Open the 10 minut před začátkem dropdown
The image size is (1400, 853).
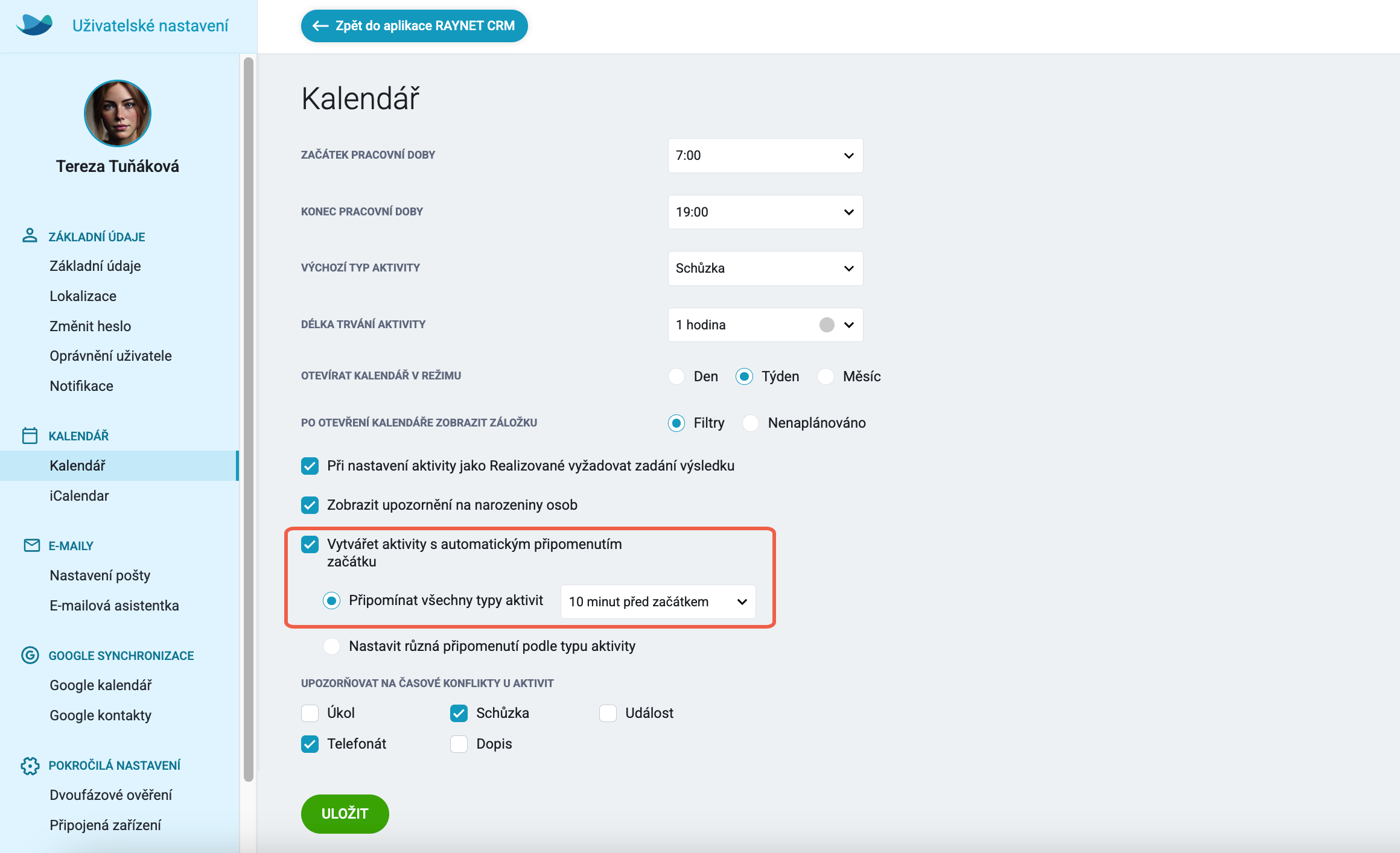coord(658,601)
